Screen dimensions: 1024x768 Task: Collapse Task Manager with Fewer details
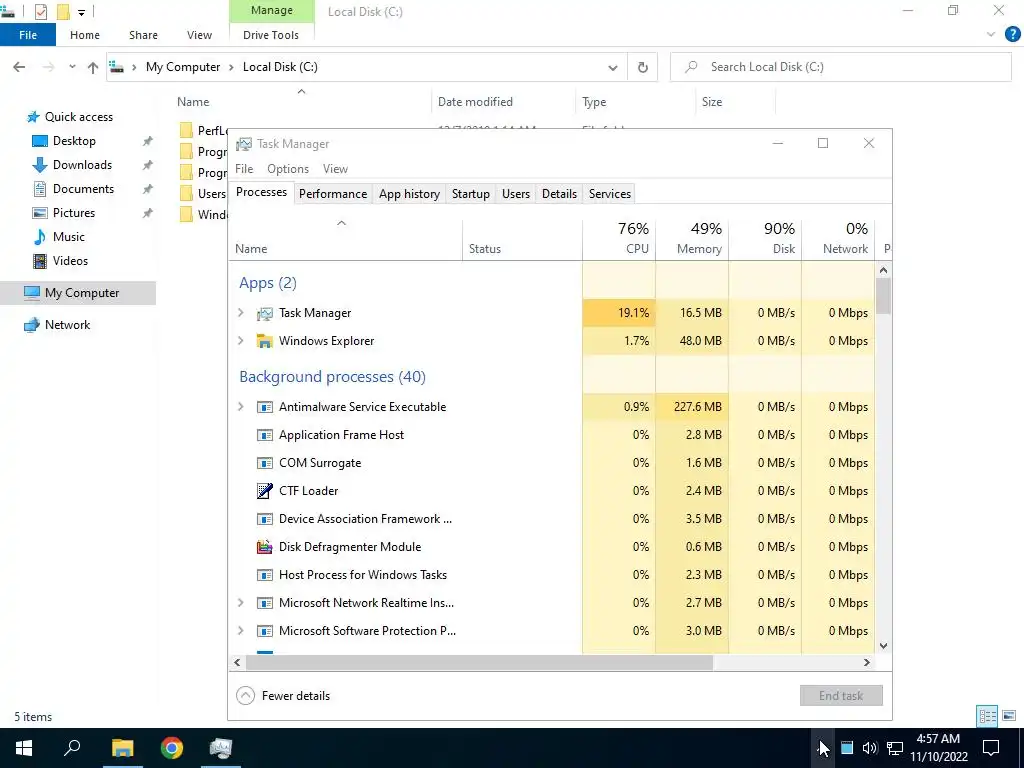pos(283,696)
